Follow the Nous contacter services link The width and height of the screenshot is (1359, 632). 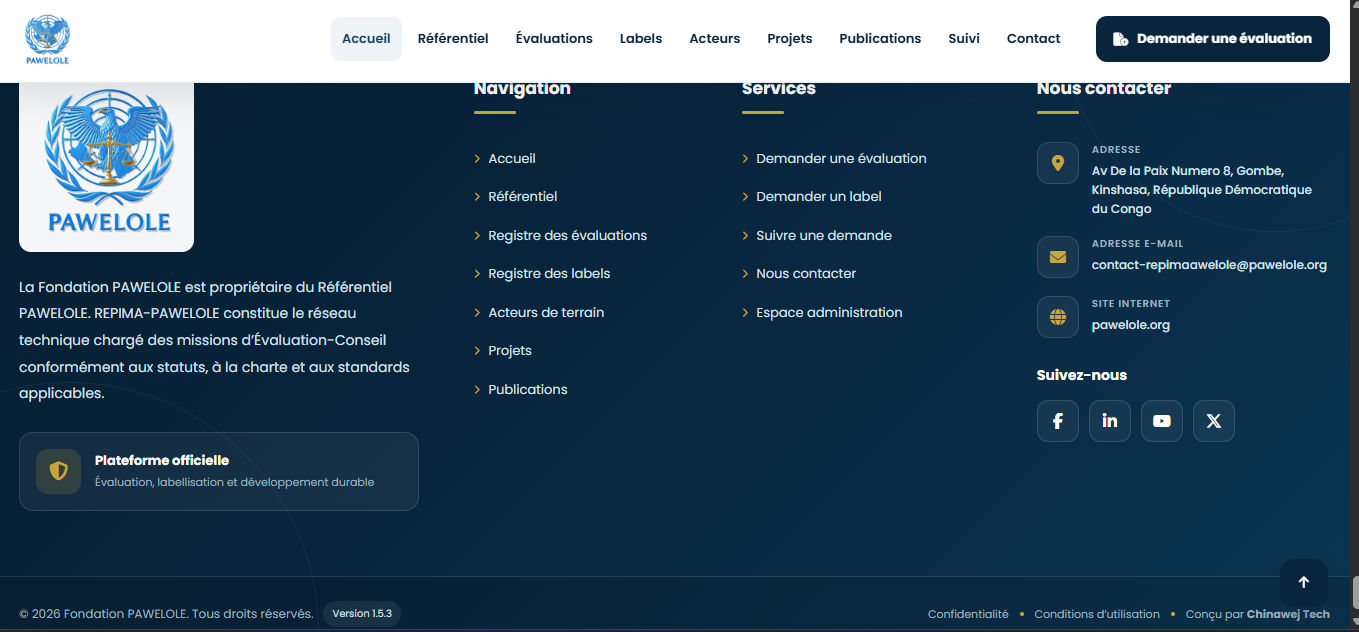click(x=806, y=274)
